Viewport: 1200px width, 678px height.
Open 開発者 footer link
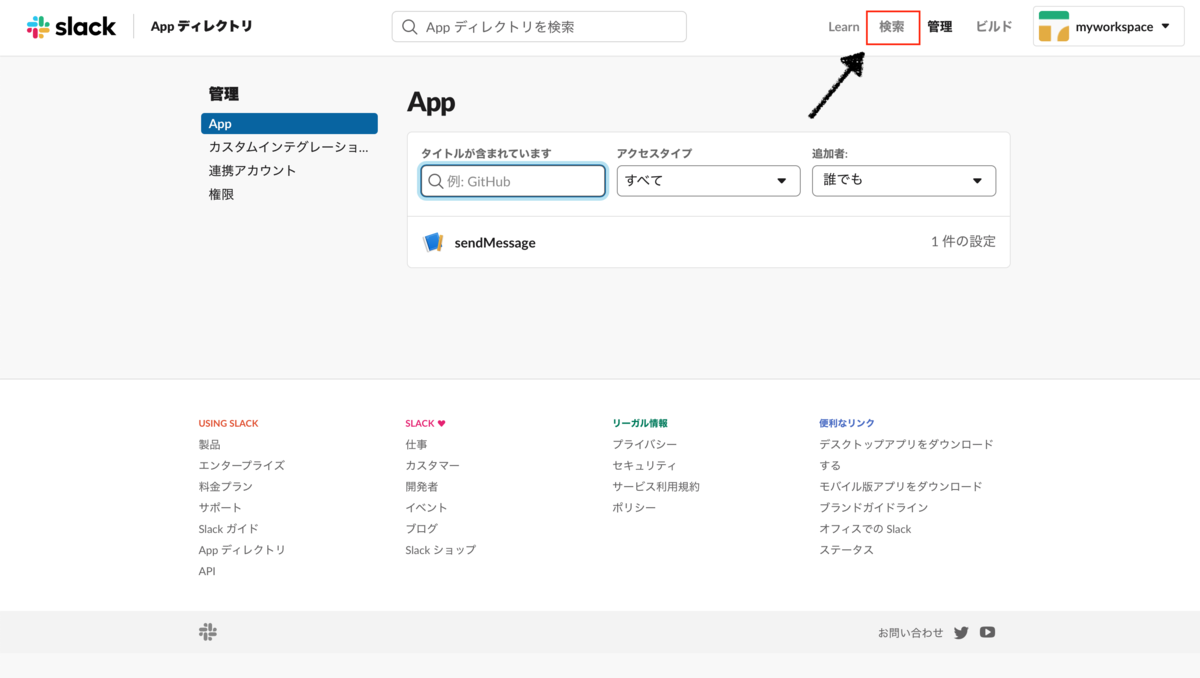(421, 486)
